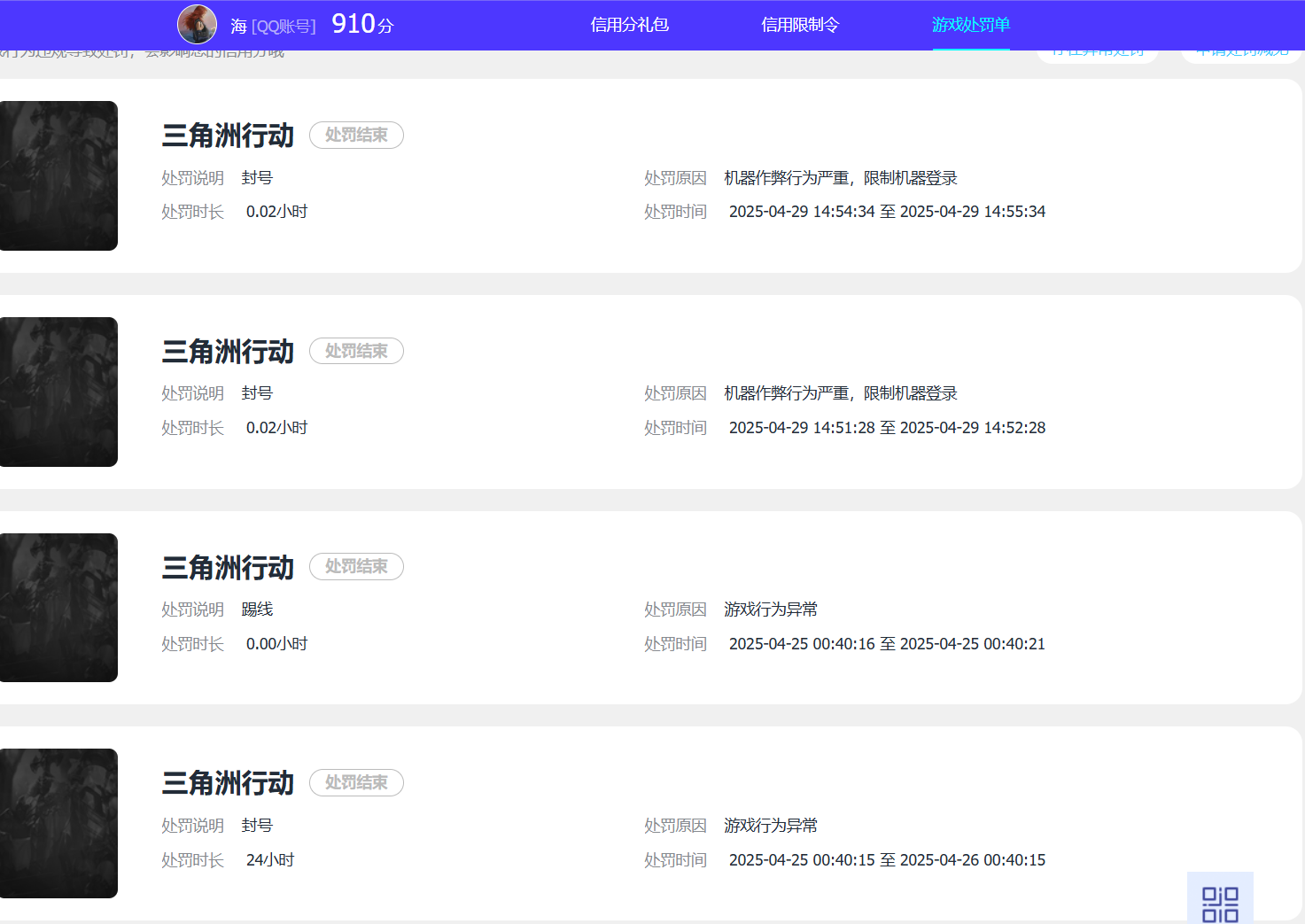The image size is (1305, 924).
Task: Click 处罚结束 badge on the 踢线 card
Action: [356, 566]
